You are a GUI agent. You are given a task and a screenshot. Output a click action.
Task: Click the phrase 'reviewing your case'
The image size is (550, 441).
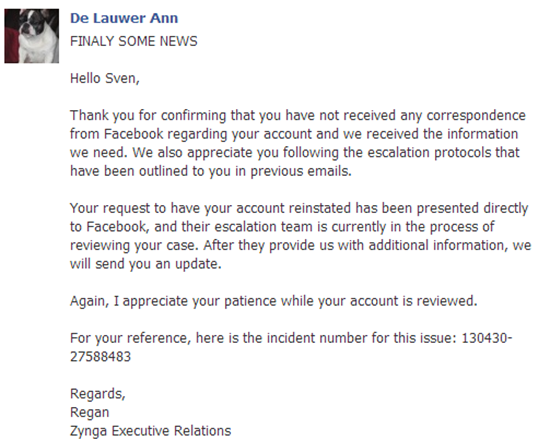pyautogui.click(x=132, y=246)
